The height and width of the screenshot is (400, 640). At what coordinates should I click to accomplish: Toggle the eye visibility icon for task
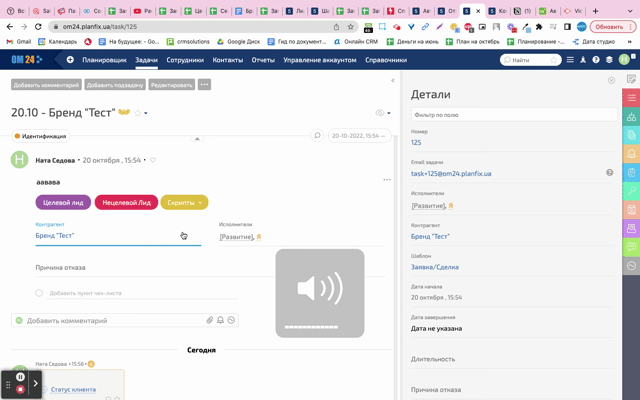pyautogui.click(x=379, y=113)
